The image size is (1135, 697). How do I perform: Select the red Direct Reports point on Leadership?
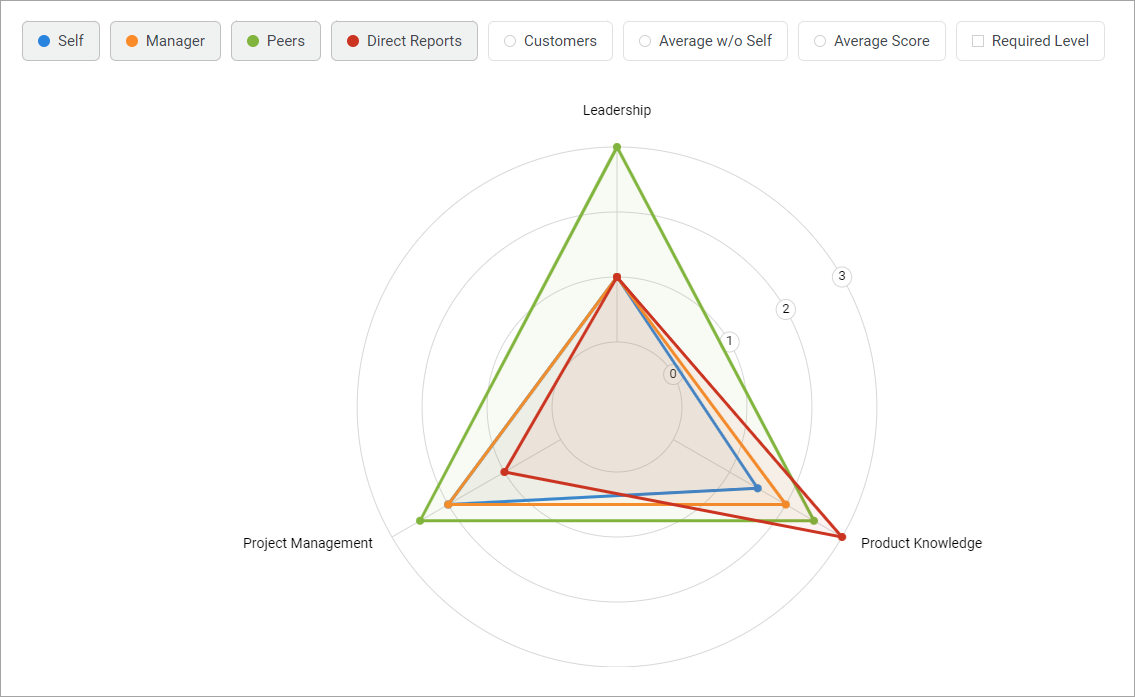tap(617, 277)
